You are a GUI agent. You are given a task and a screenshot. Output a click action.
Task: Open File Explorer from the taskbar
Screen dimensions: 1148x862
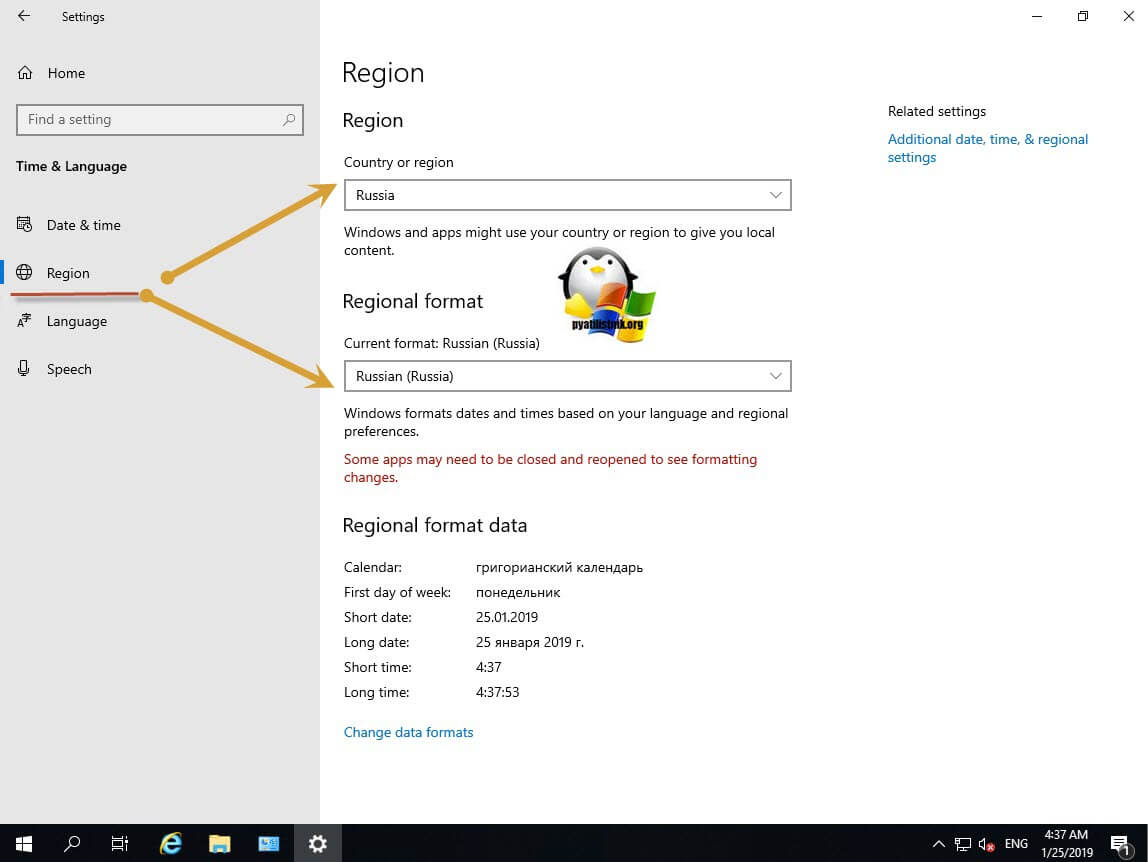pyautogui.click(x=220, y=843)
